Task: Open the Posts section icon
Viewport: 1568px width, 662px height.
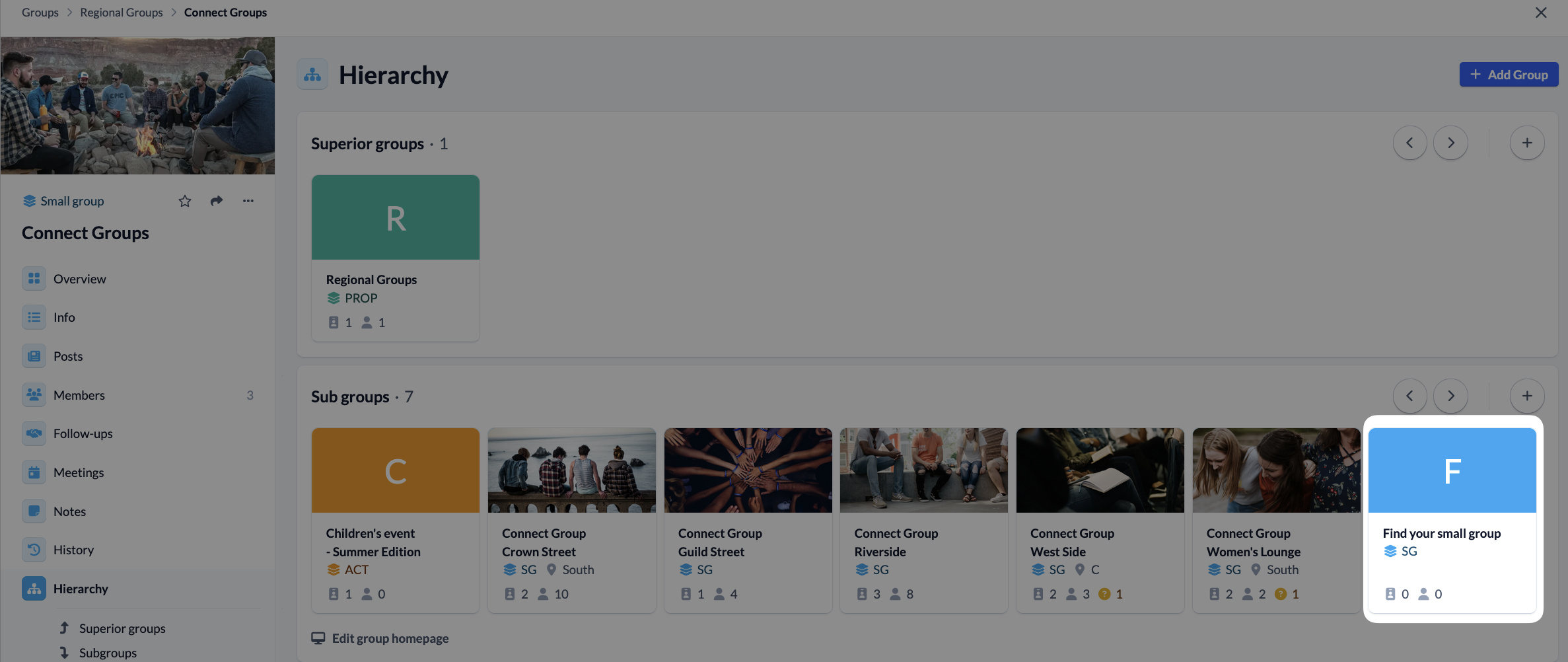Action: 34,356
